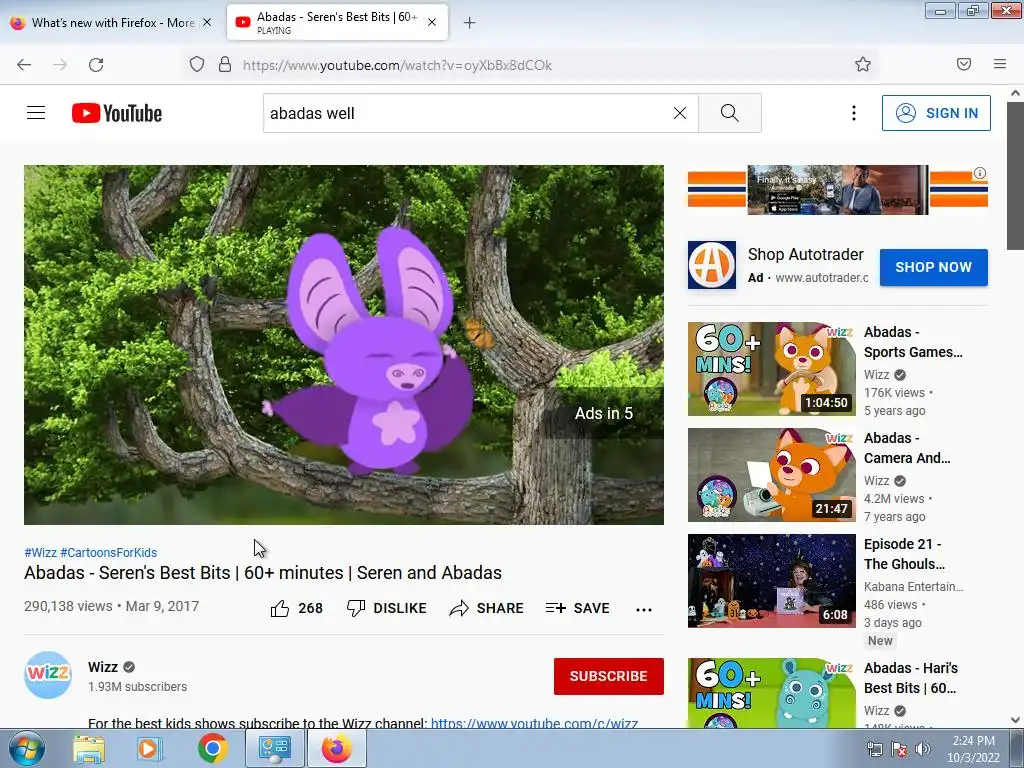The image size is (1024, 768).
Task: Bookmark this page with star icon
Action: pos(863,64)
